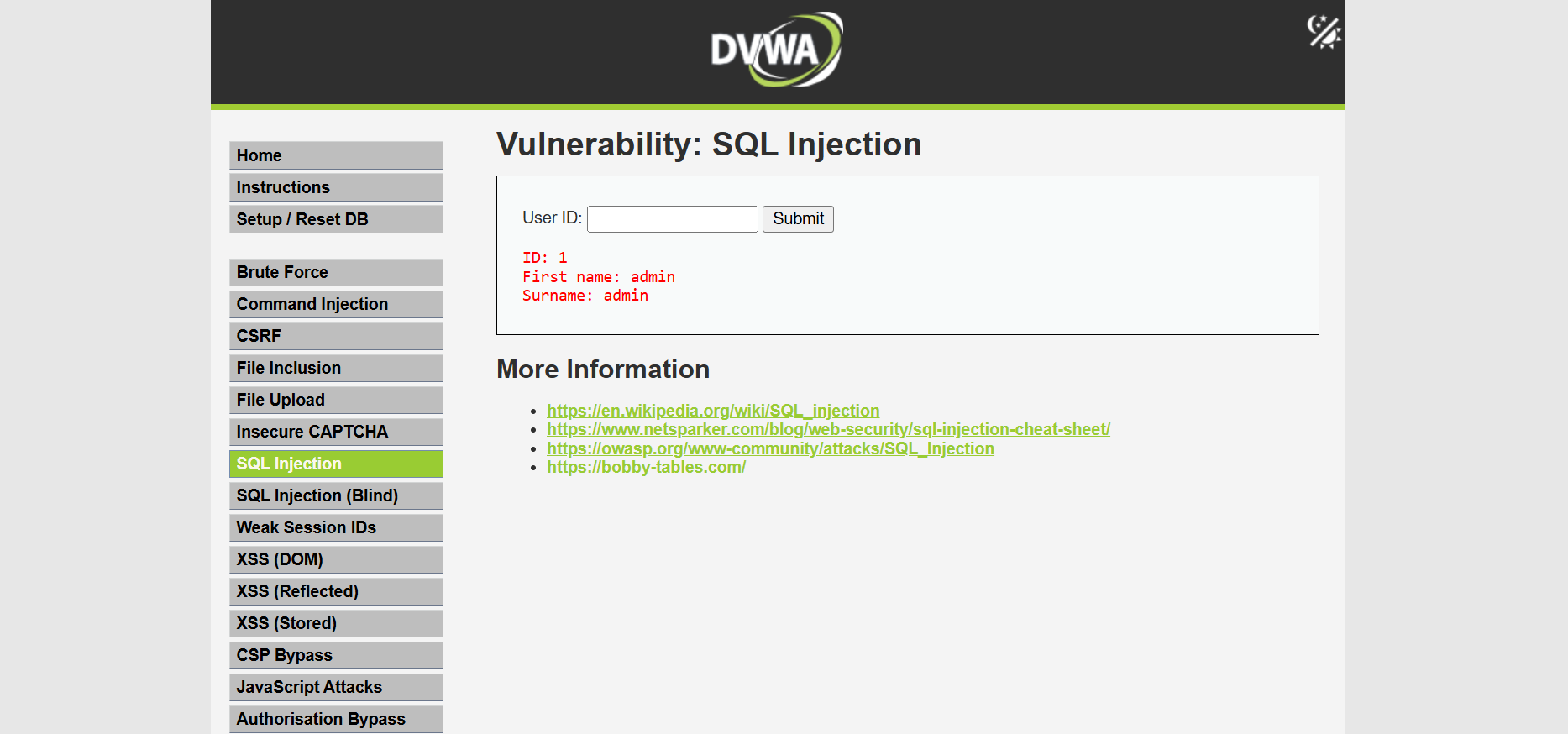Open the Wikipedia SQL injection link
This screenshot has width=1568, height=734.
pyautogui.click(x=713, y=411)
